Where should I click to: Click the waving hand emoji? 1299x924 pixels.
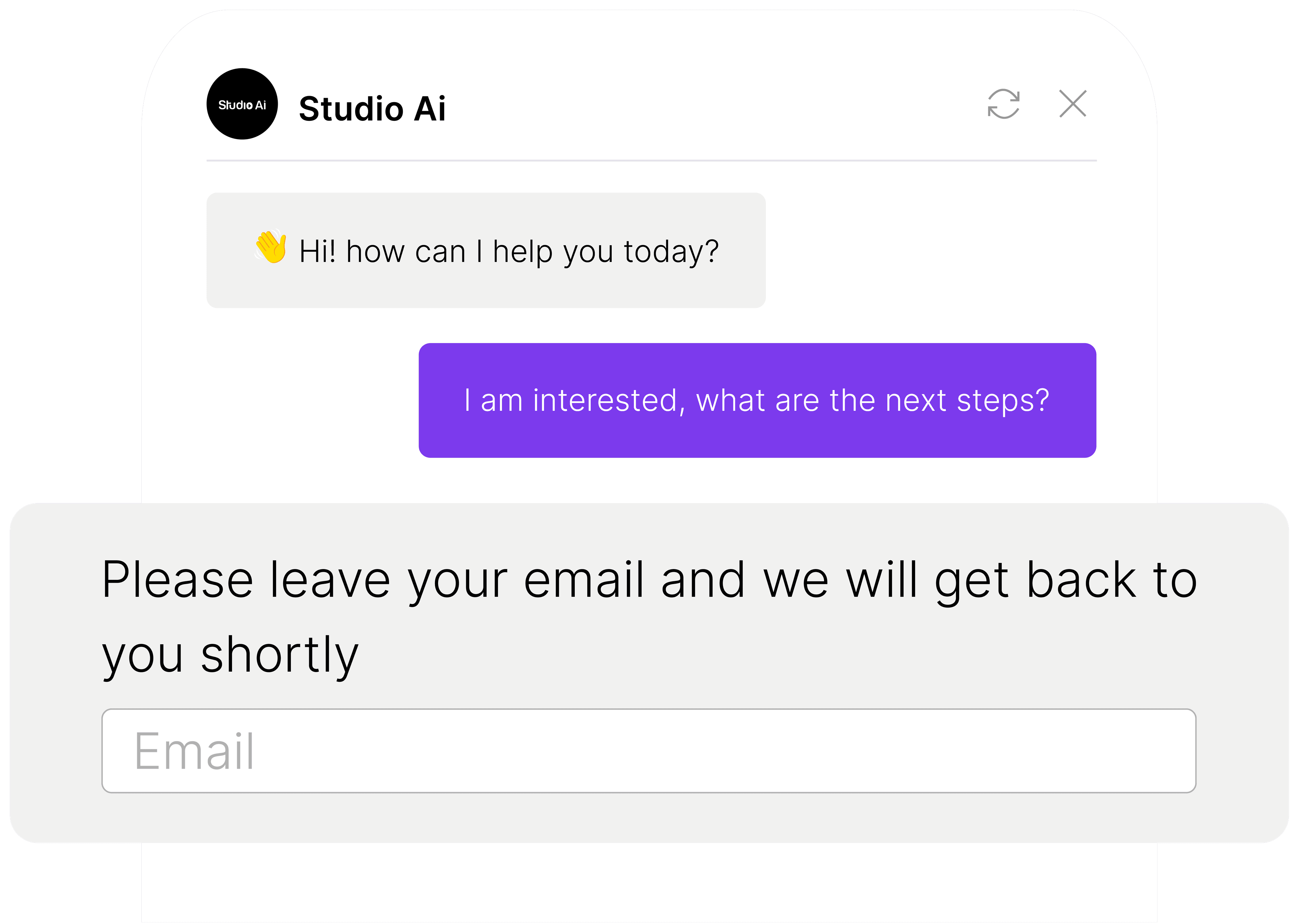coord(271,247)
